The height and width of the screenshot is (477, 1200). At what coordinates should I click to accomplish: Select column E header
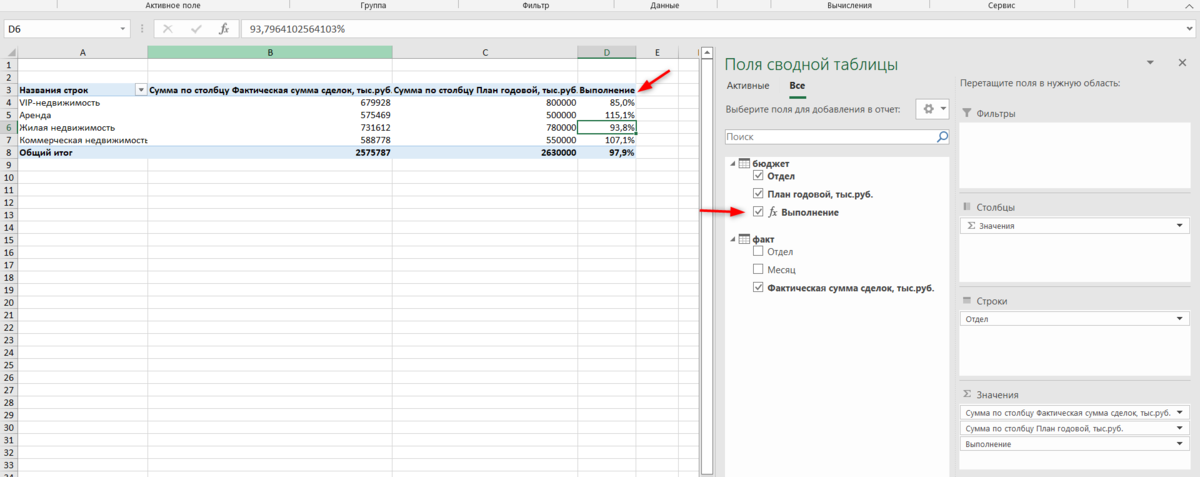click(x=657, y=52)
